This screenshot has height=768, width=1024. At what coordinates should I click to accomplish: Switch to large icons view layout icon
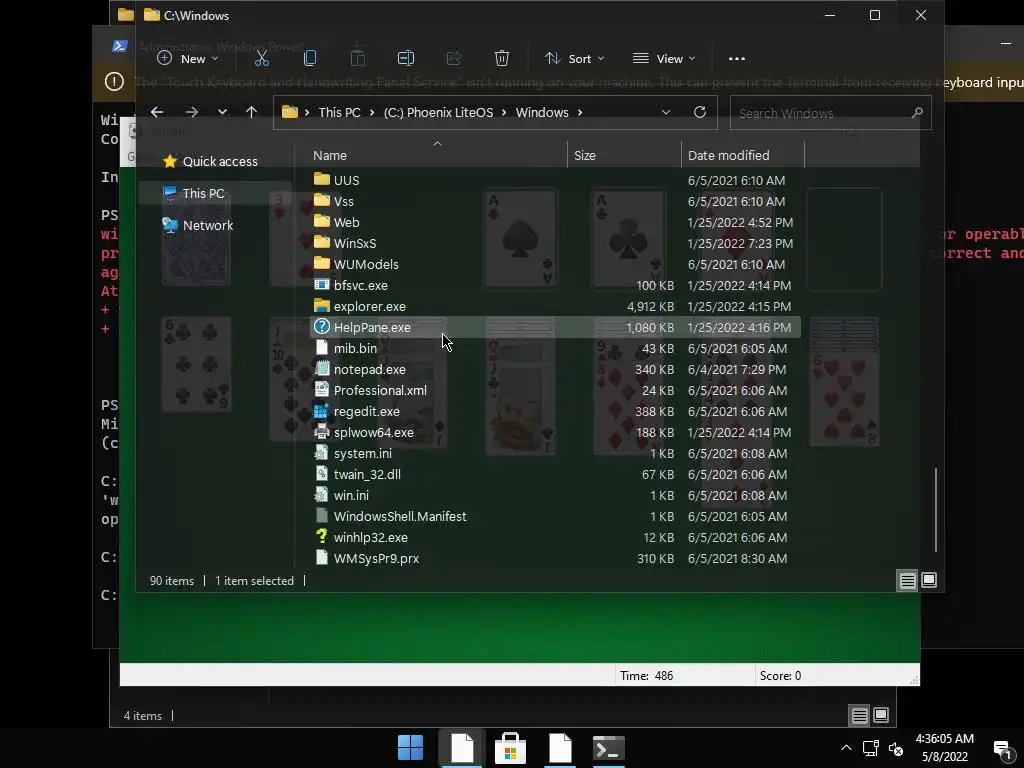point(929,580)
